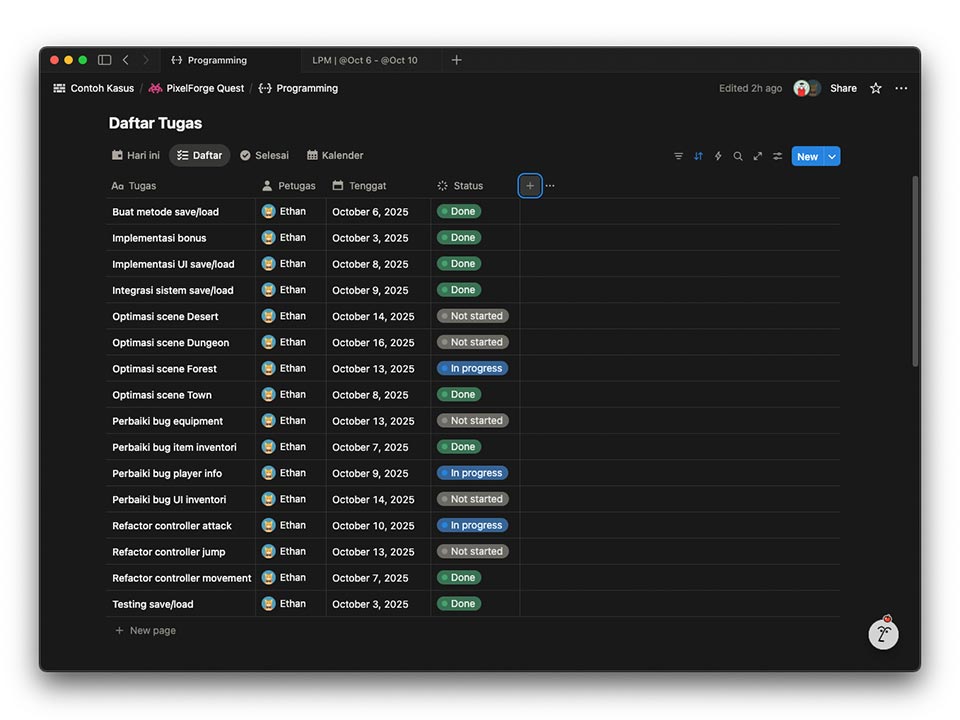960x720 pixels.
Task: Open the AI assistant face button
Action: tap(883, 633)
